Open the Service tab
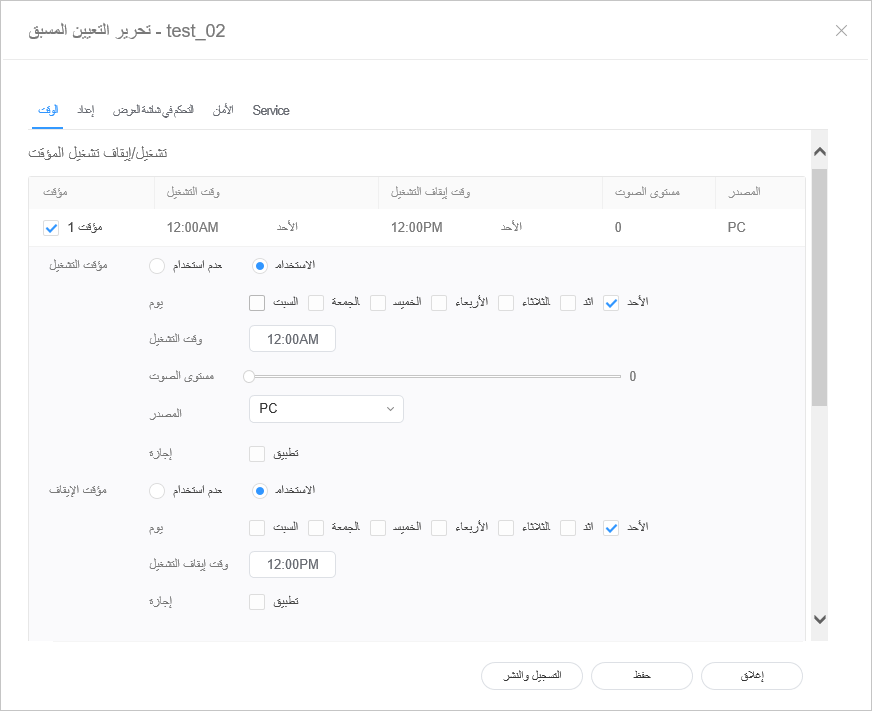Viewport: 872px width, 711px height. pyautogui.click(x=270, y=110)
